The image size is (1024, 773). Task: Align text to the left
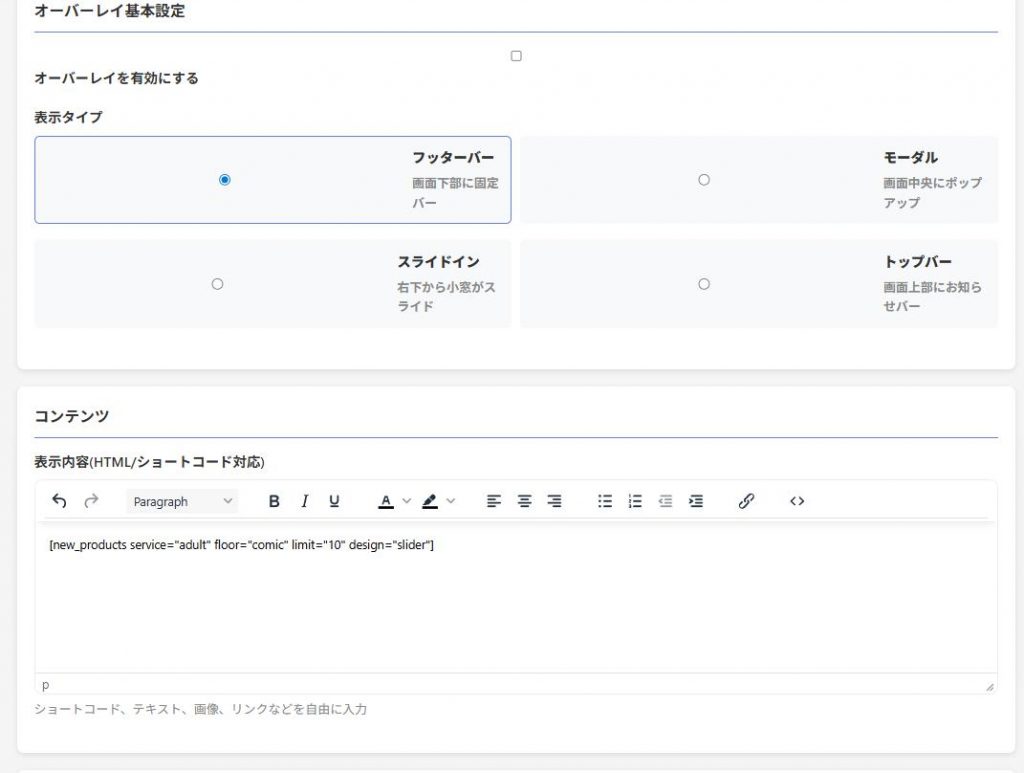[x=493, y=501]
